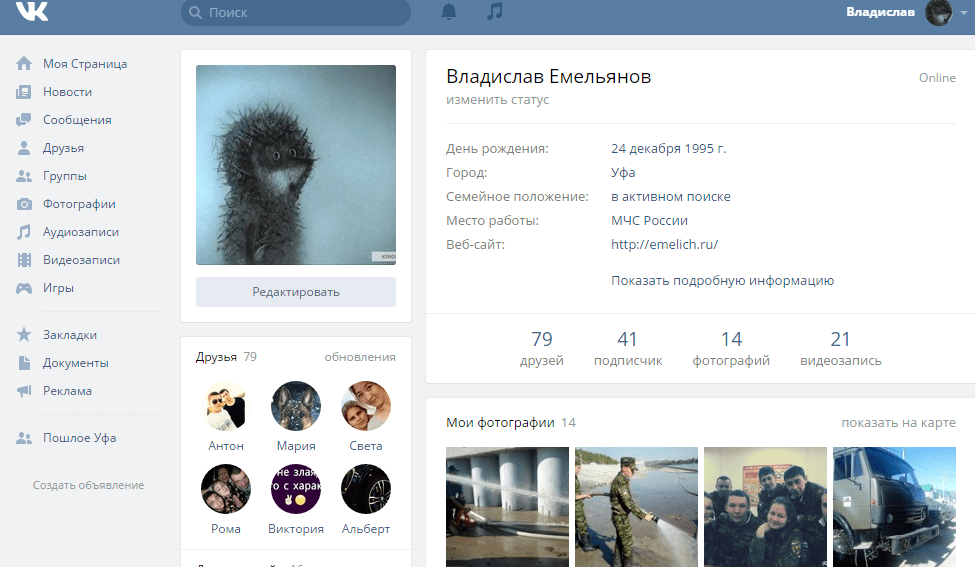Open the hedgehog profile photo

[x=296, y=165]
